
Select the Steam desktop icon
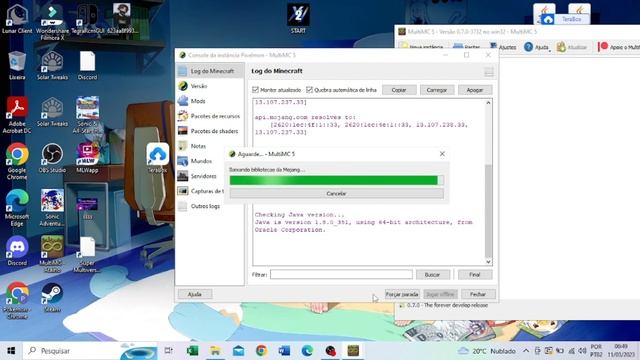[x=52, y=298]
